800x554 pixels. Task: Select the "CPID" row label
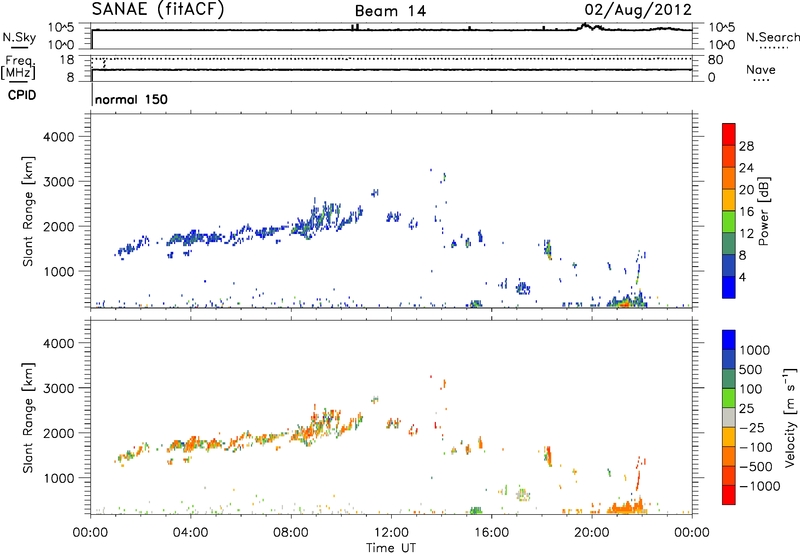[x=22, y=95]
